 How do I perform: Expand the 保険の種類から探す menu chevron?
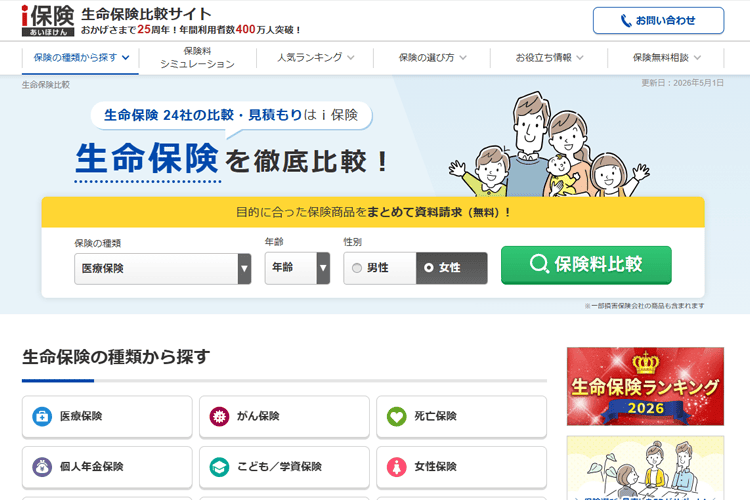point(126,58)
